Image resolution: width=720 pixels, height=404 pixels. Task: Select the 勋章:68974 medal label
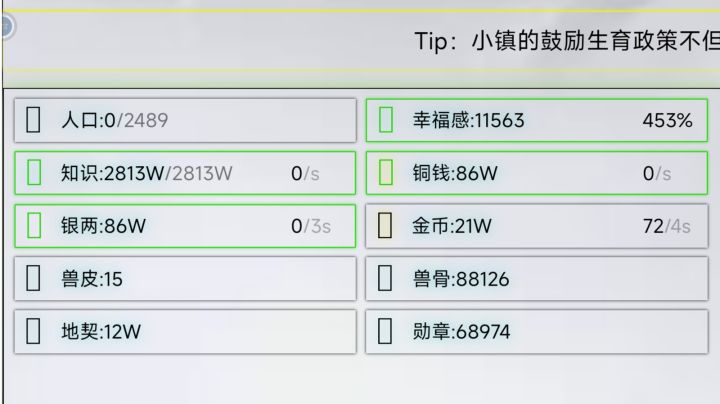point(461,331)
